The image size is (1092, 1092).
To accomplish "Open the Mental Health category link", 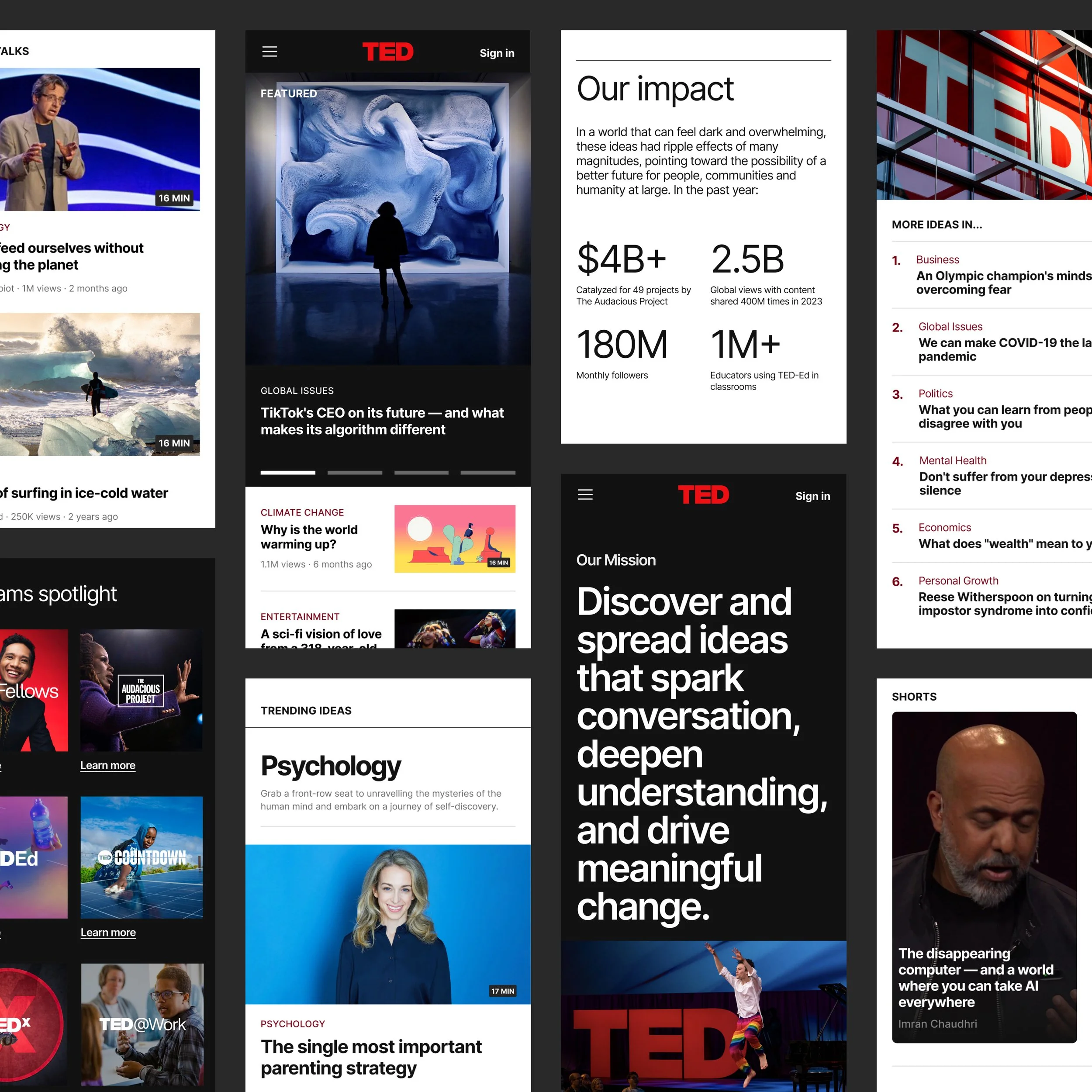I will pos(952,460).
